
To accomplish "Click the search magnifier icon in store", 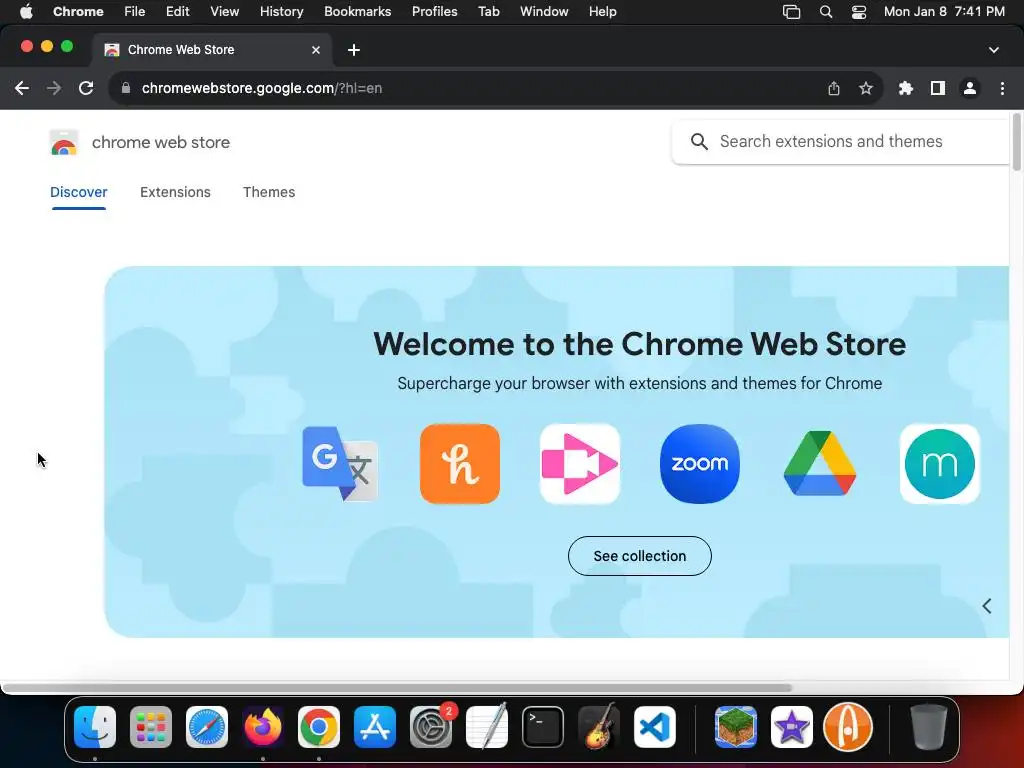I will click(x=699, y=142).
